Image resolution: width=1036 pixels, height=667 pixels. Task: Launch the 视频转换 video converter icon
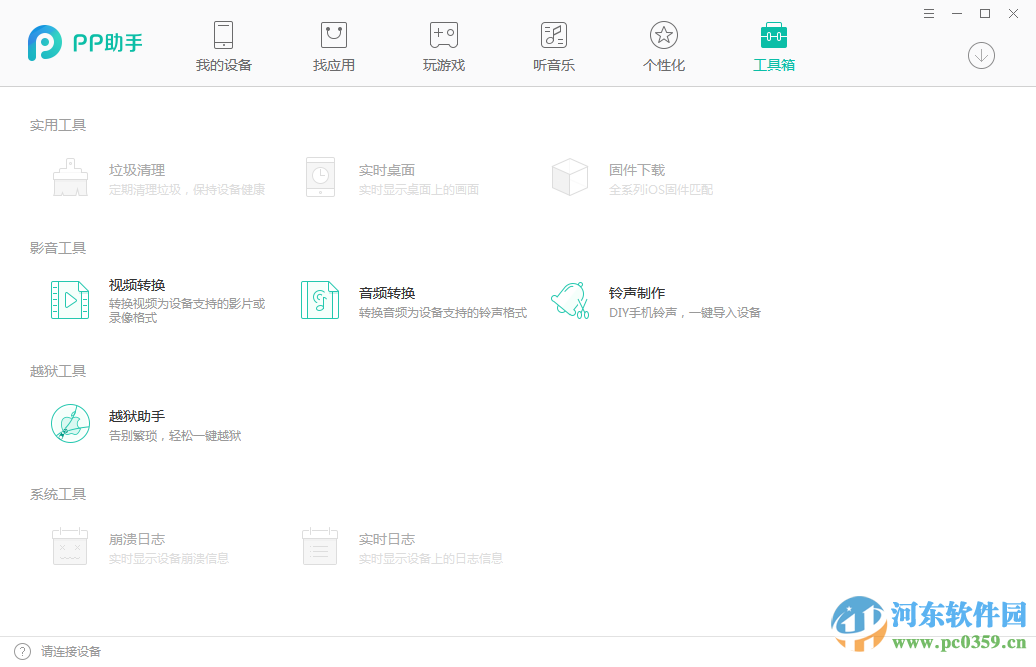[69, 300]
